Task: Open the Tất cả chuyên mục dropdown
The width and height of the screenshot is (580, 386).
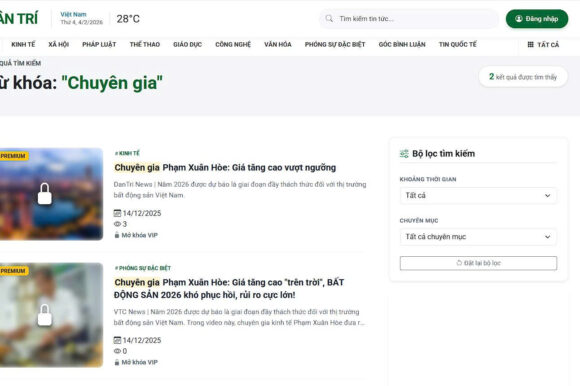Action: pyautogui.click(x=478, y=237)
